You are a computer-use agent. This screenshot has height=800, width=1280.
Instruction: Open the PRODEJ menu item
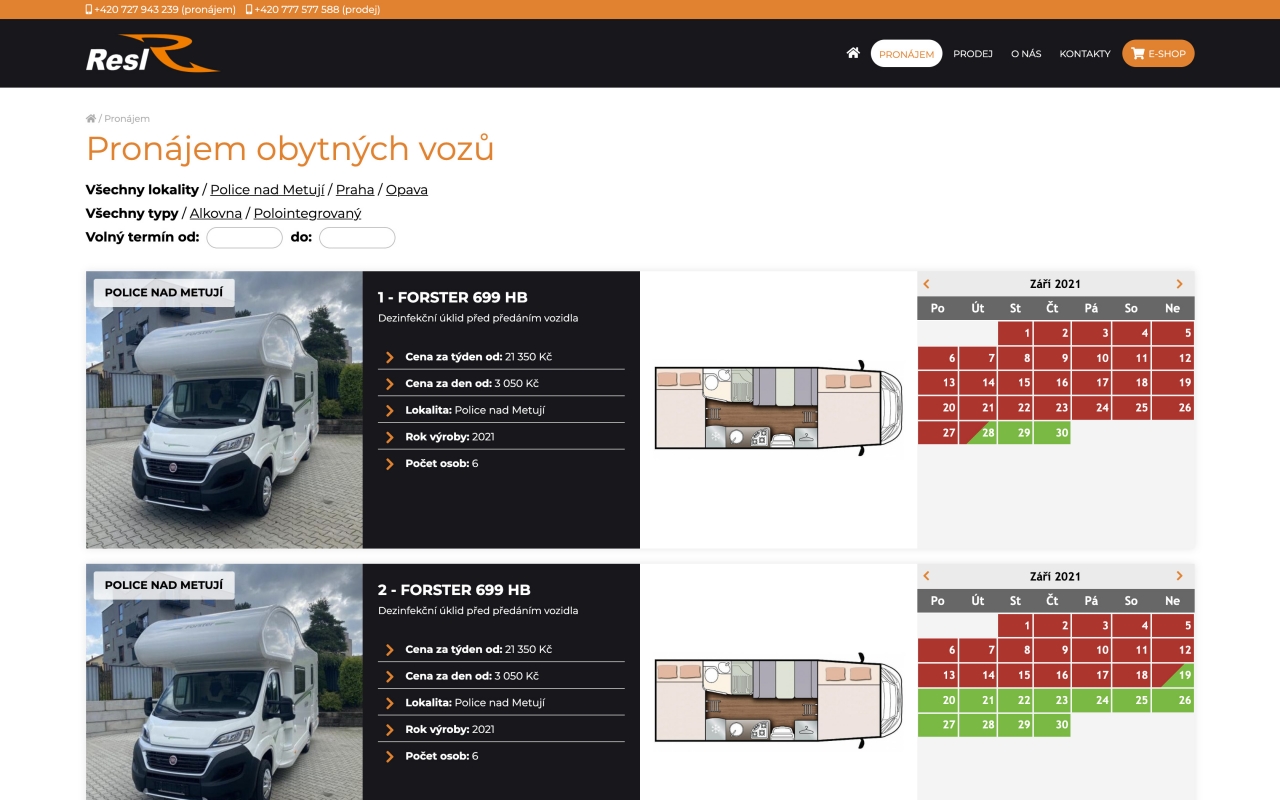973,54
